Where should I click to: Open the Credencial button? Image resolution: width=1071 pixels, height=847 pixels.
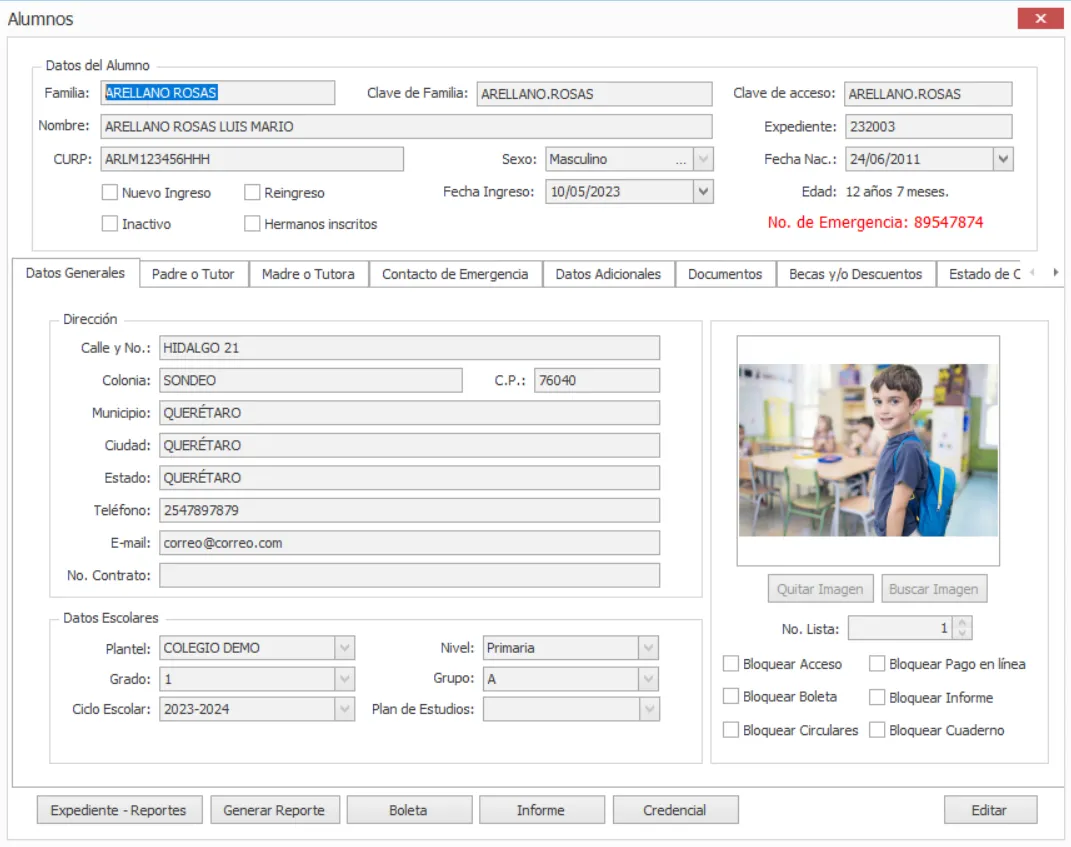point(674,810)
